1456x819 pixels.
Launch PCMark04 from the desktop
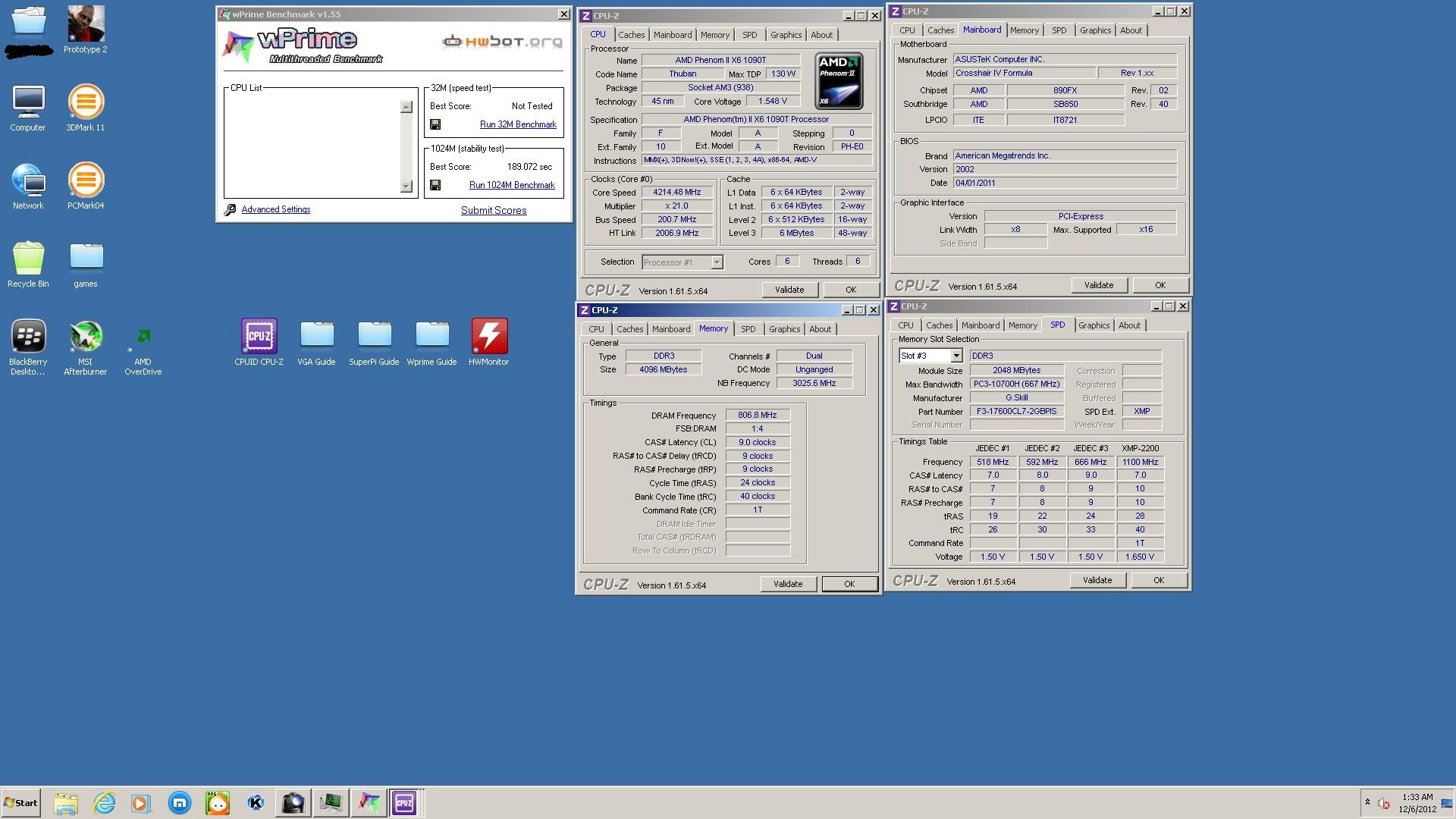tap(86, 187)
